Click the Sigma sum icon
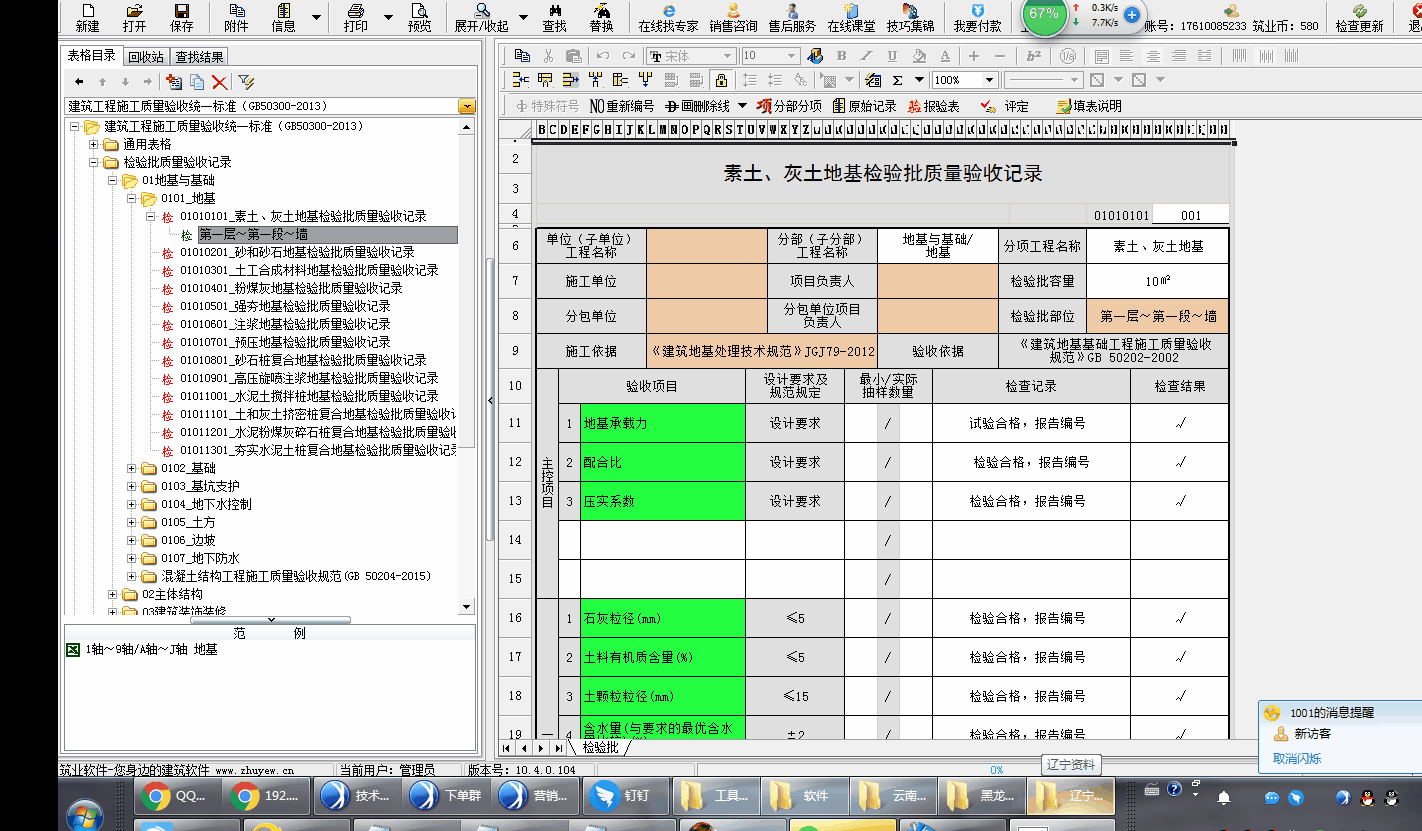The image size is (1422, 831). (897, 80)
